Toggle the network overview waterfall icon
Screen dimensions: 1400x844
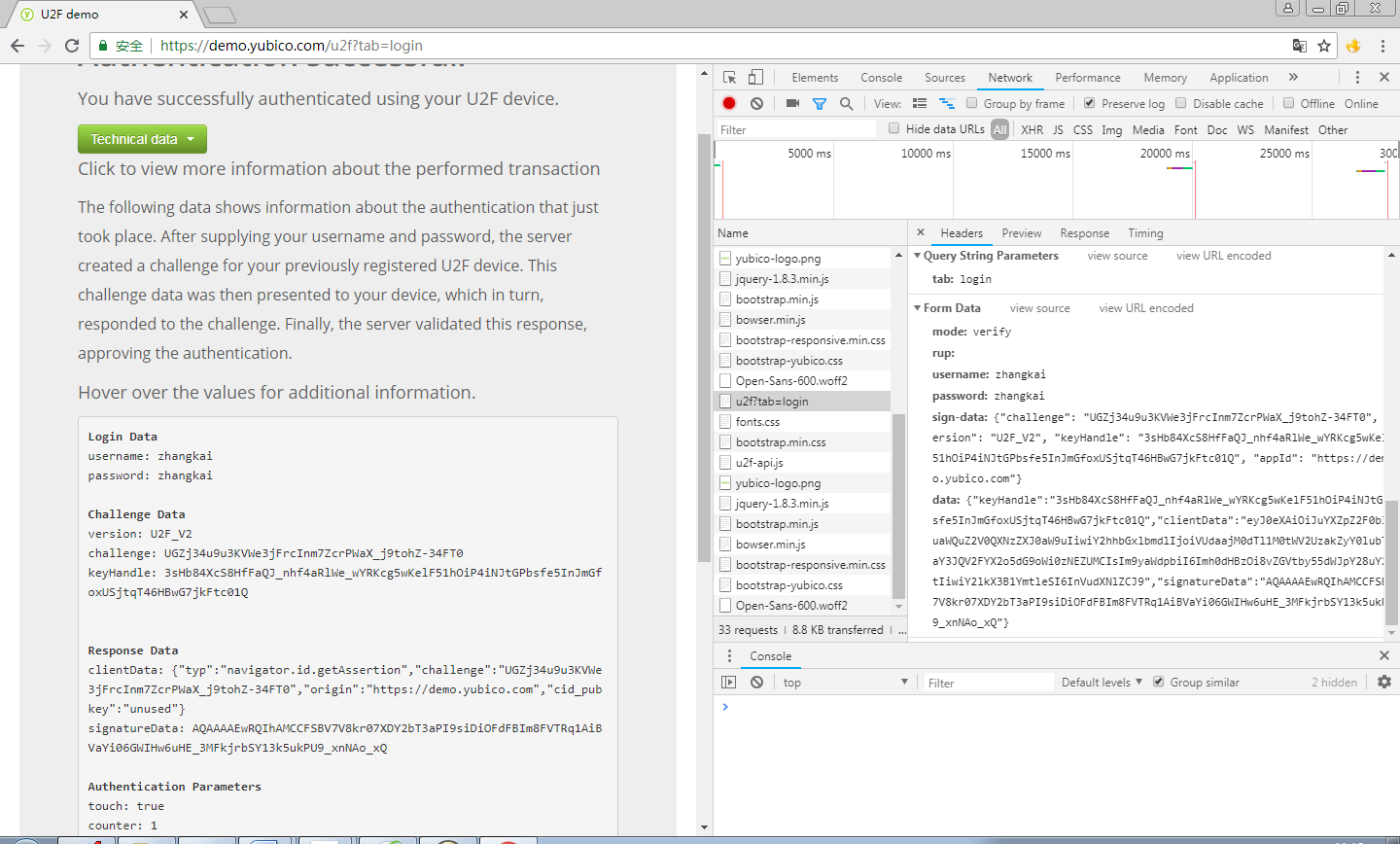947,103
